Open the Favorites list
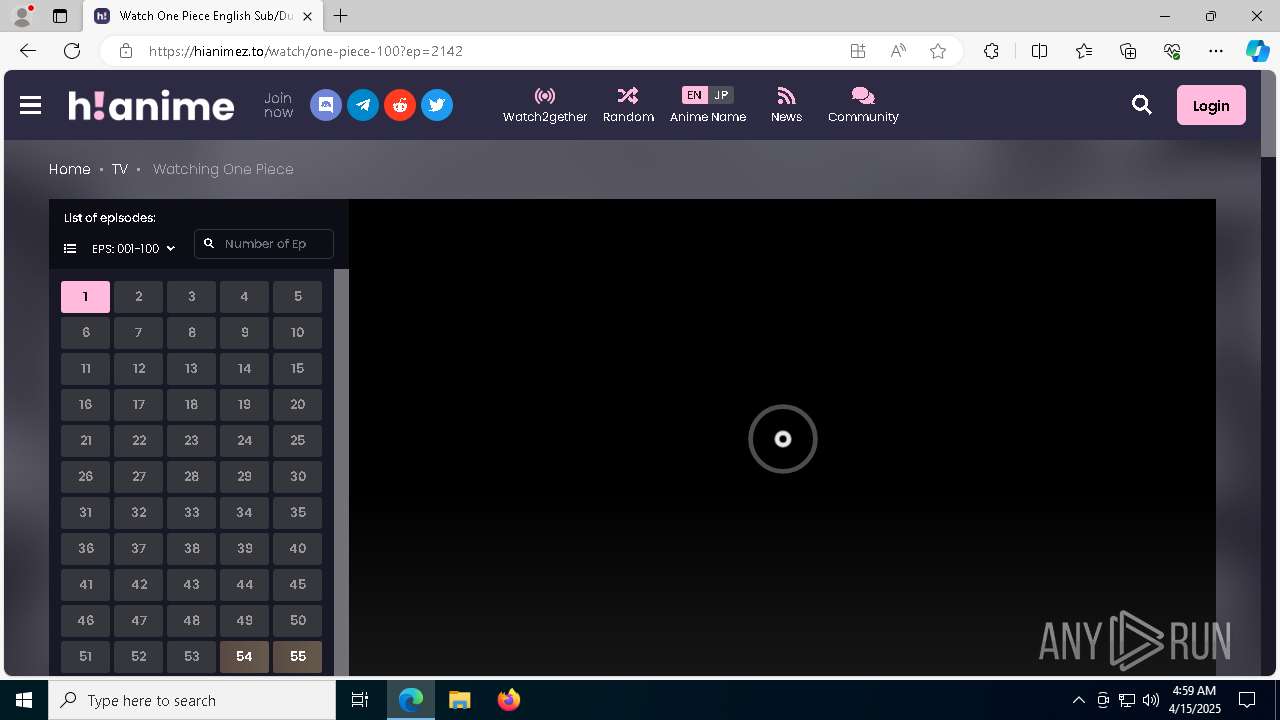The width and height of the screenshot is (1280, 720). pyautogui.click(x=1084, y=51)
